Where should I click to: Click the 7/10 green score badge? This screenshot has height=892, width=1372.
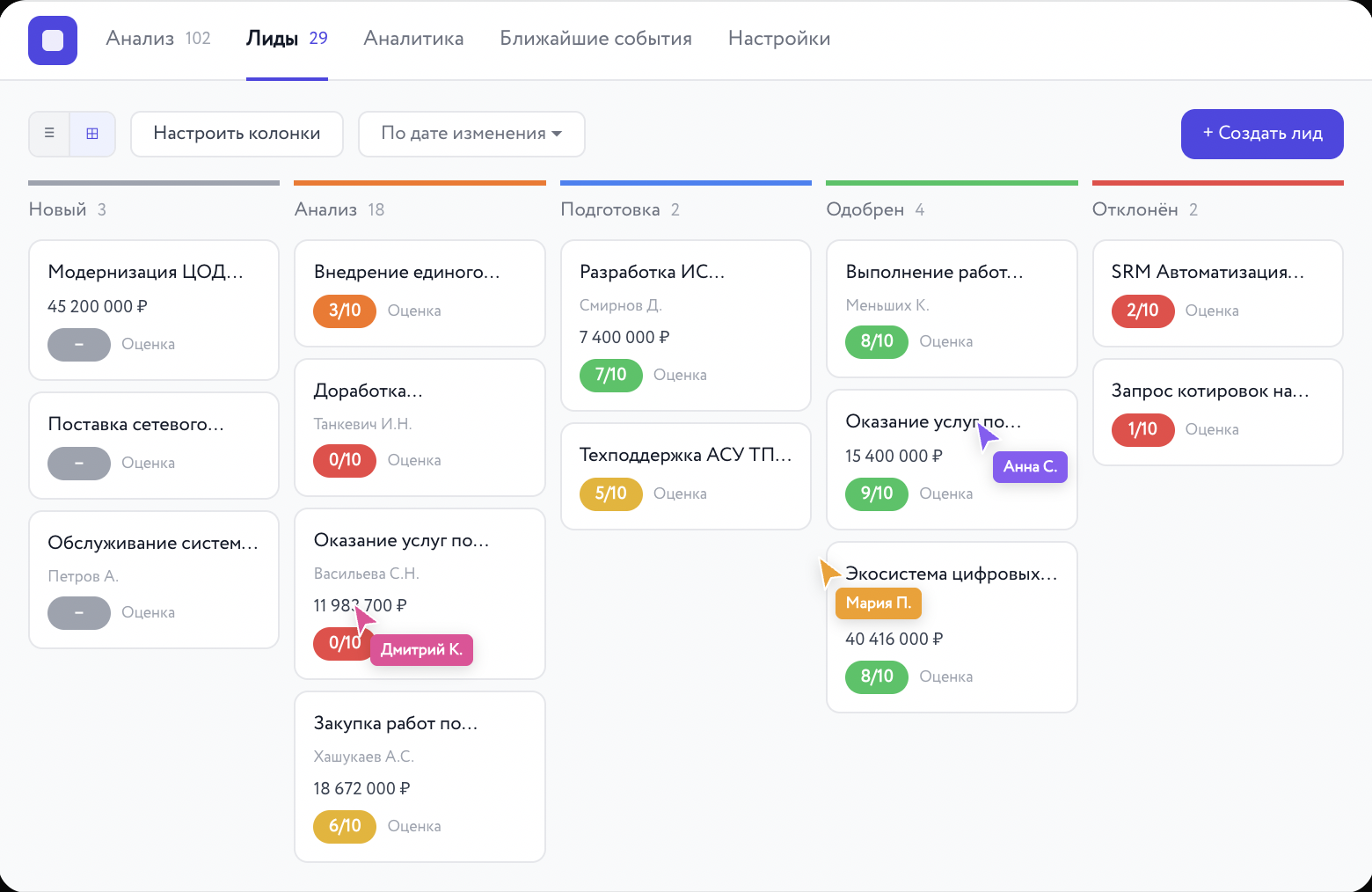pos(610,375)
